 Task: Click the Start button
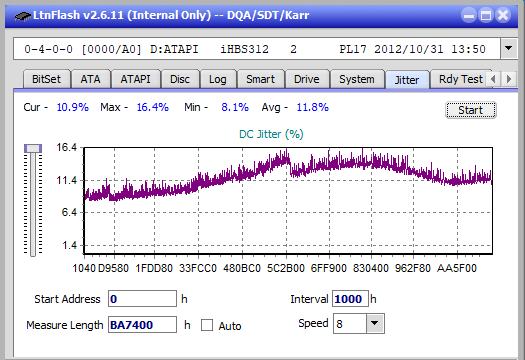471,110
